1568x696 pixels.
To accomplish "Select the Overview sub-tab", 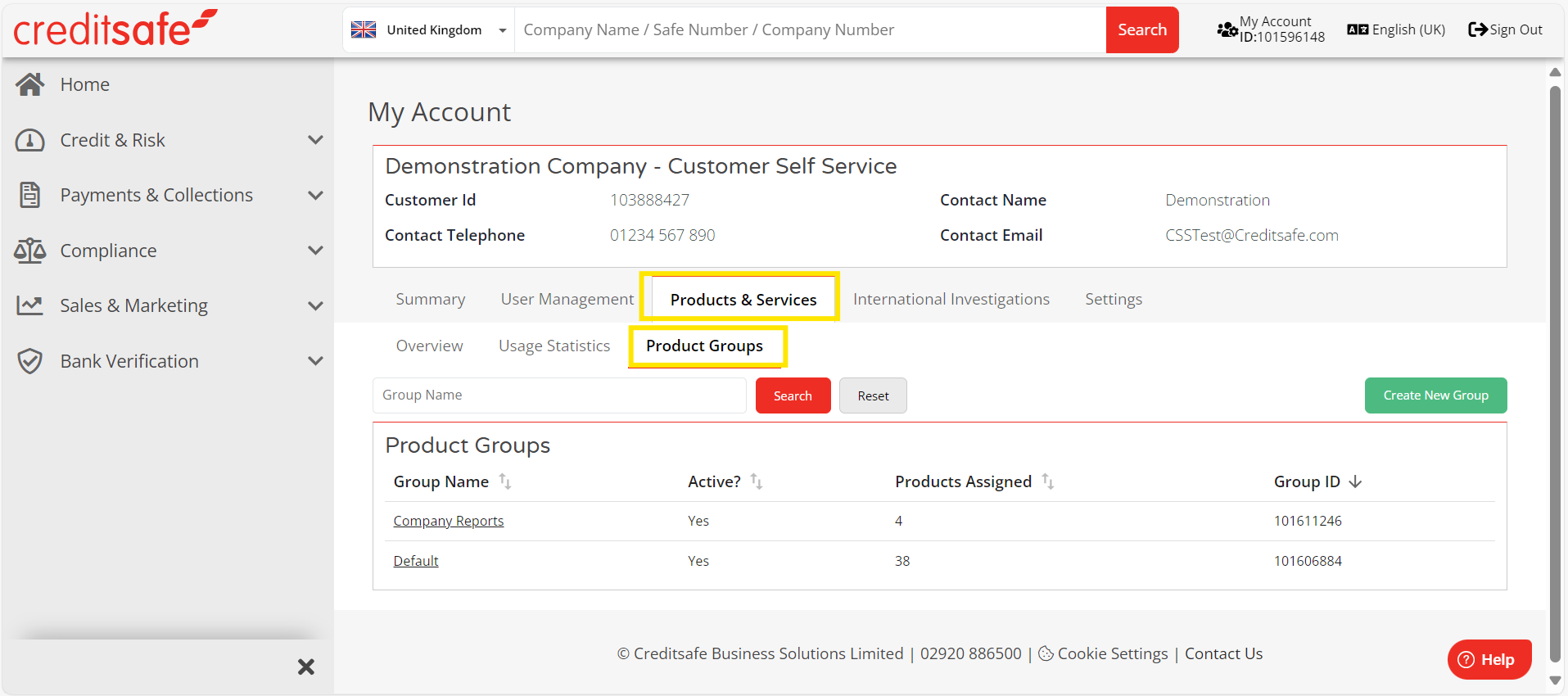I will (x=430, y=346).
